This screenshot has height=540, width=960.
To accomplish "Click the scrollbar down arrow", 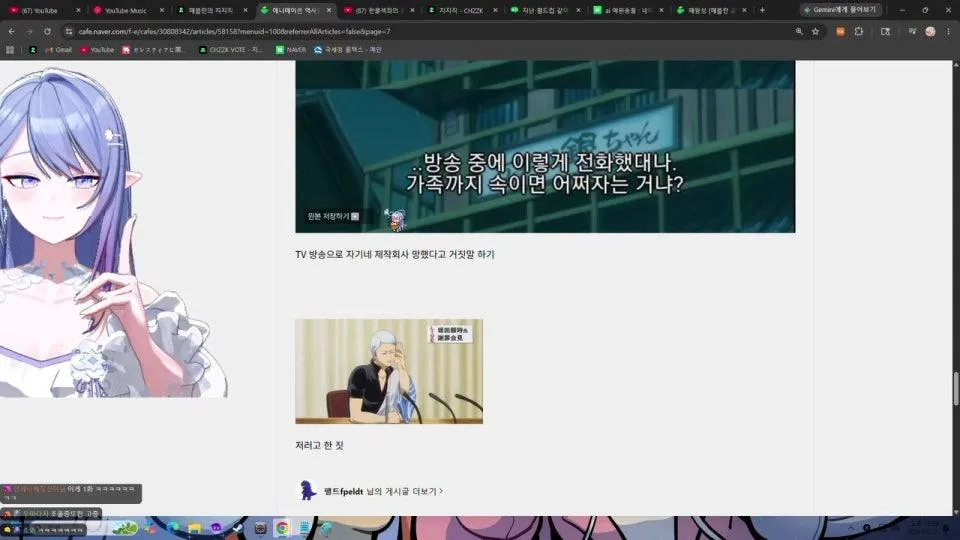I will pyautogui.click(x=956, y=512).
